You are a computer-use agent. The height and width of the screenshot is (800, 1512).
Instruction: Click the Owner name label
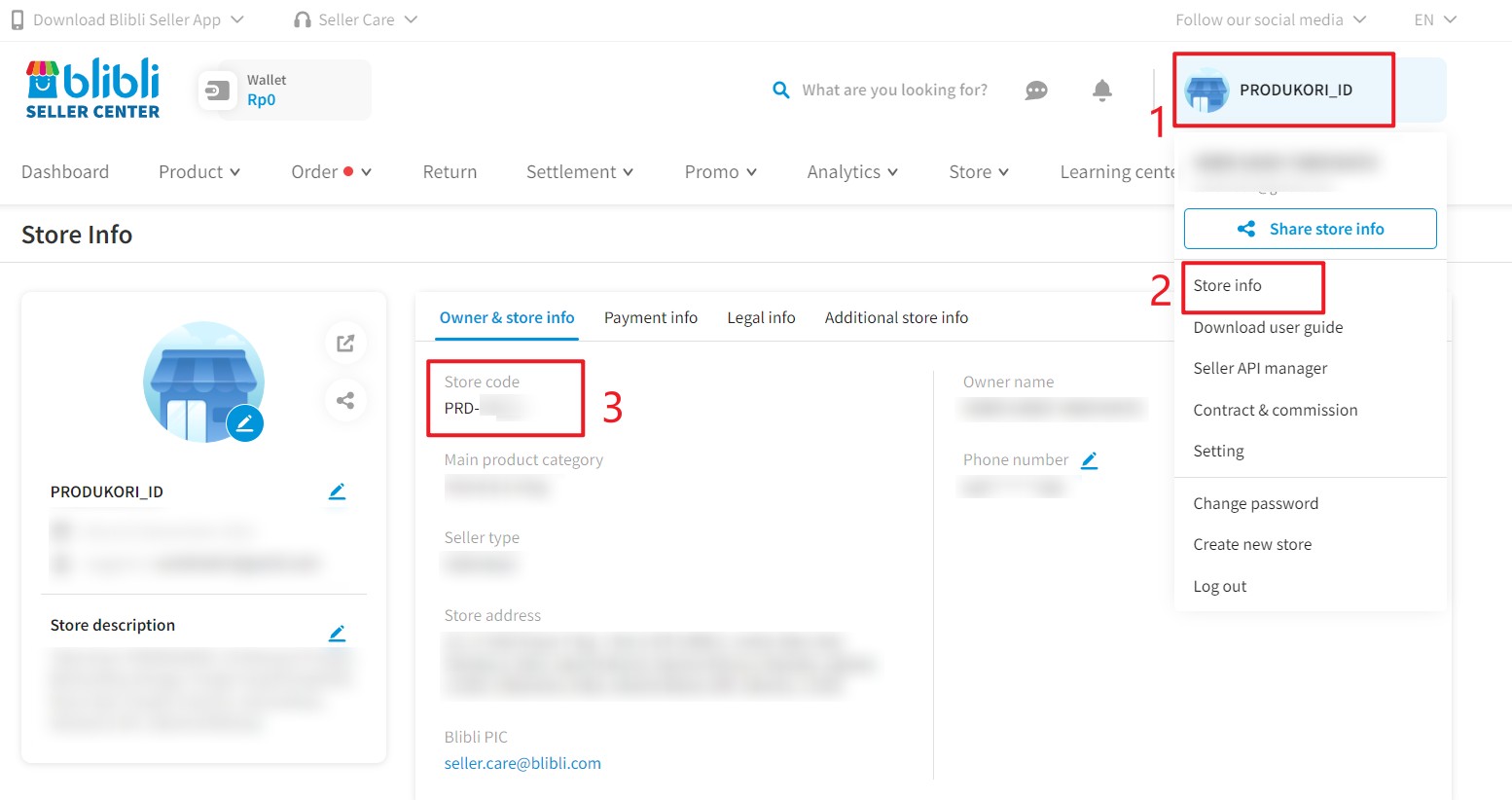coord(1008,382)
